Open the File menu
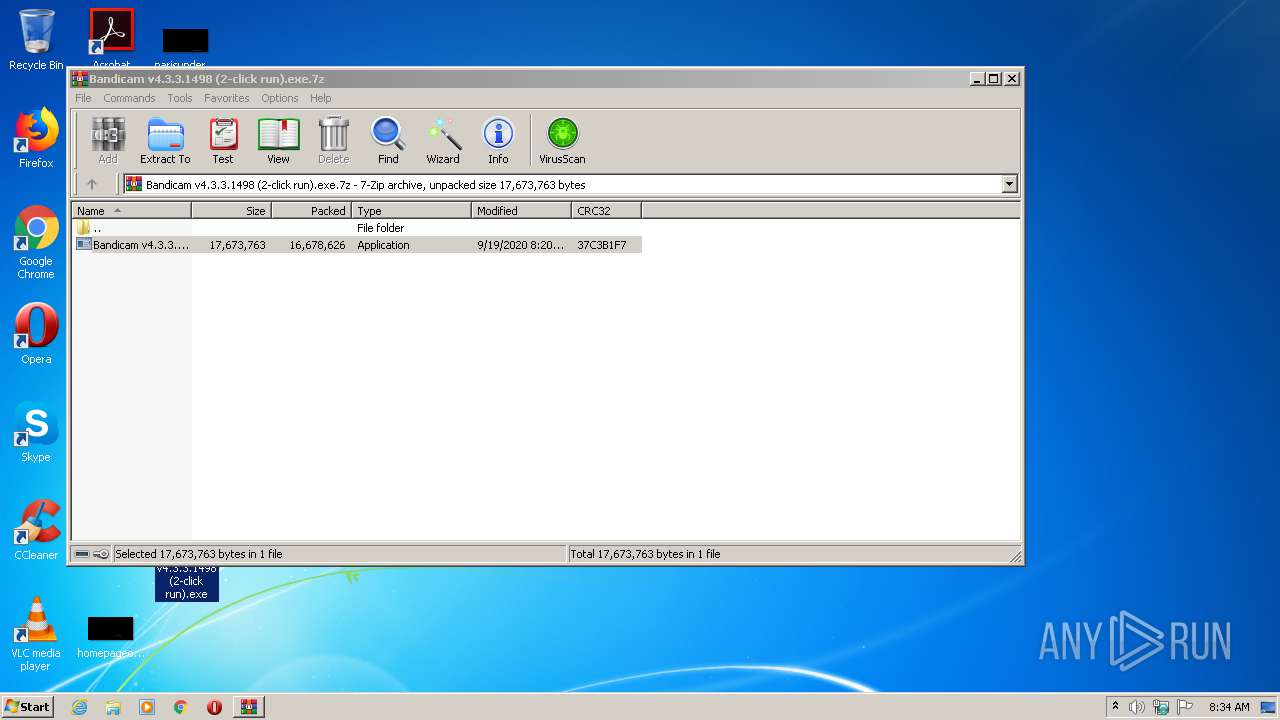1280x720 pixels. [x=83, y=98]
